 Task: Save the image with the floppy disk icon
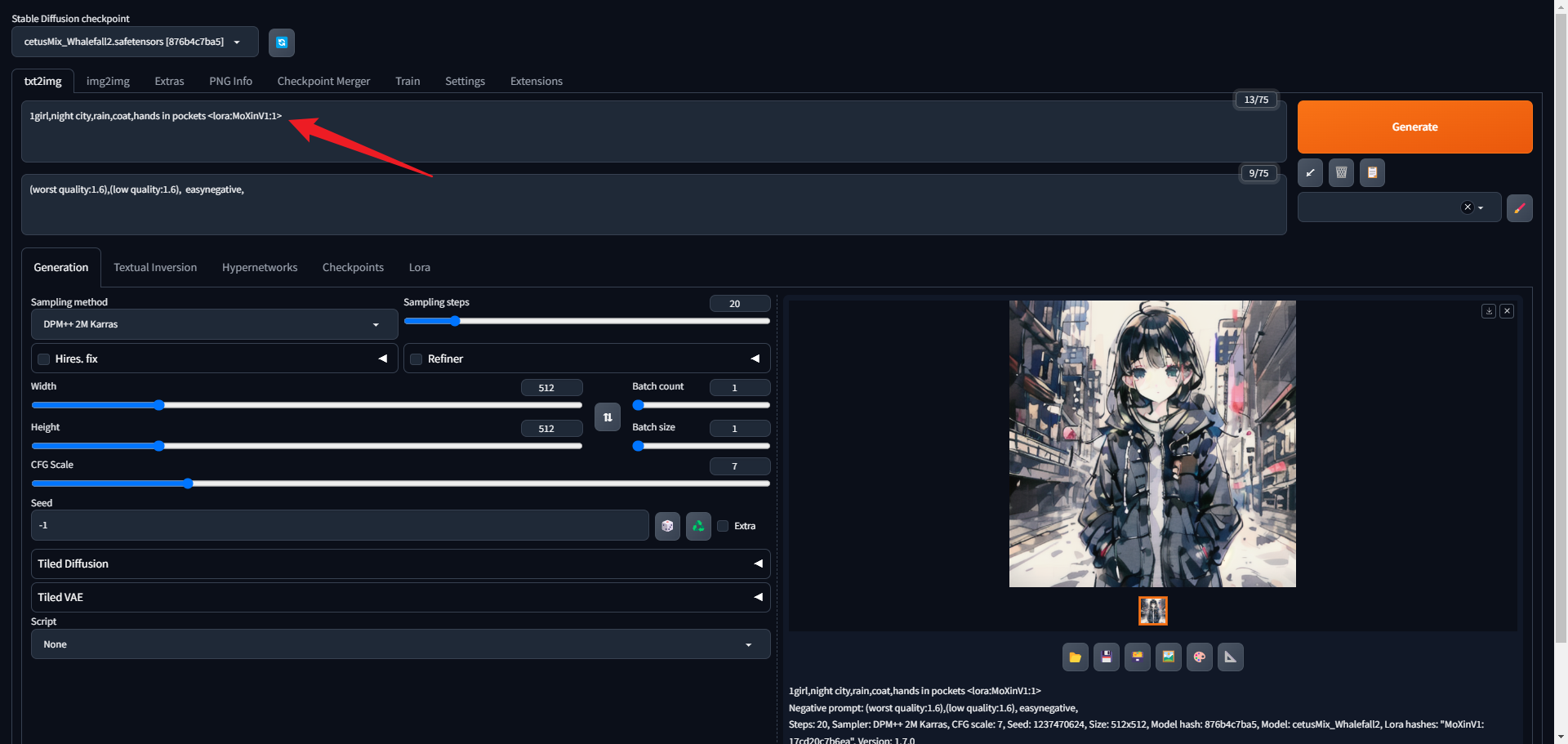tap(1106, 657)
